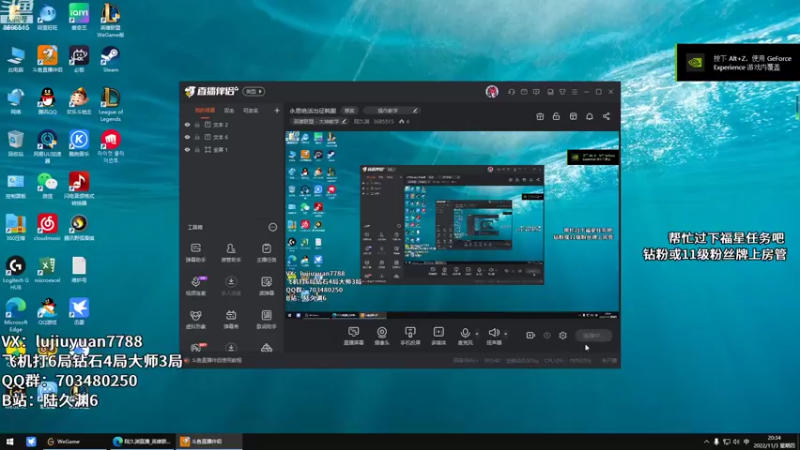Open 读弹幕 tool in toolbox
Image resolution: width=800 pixels, height=450 pixels.
point(266,286)
